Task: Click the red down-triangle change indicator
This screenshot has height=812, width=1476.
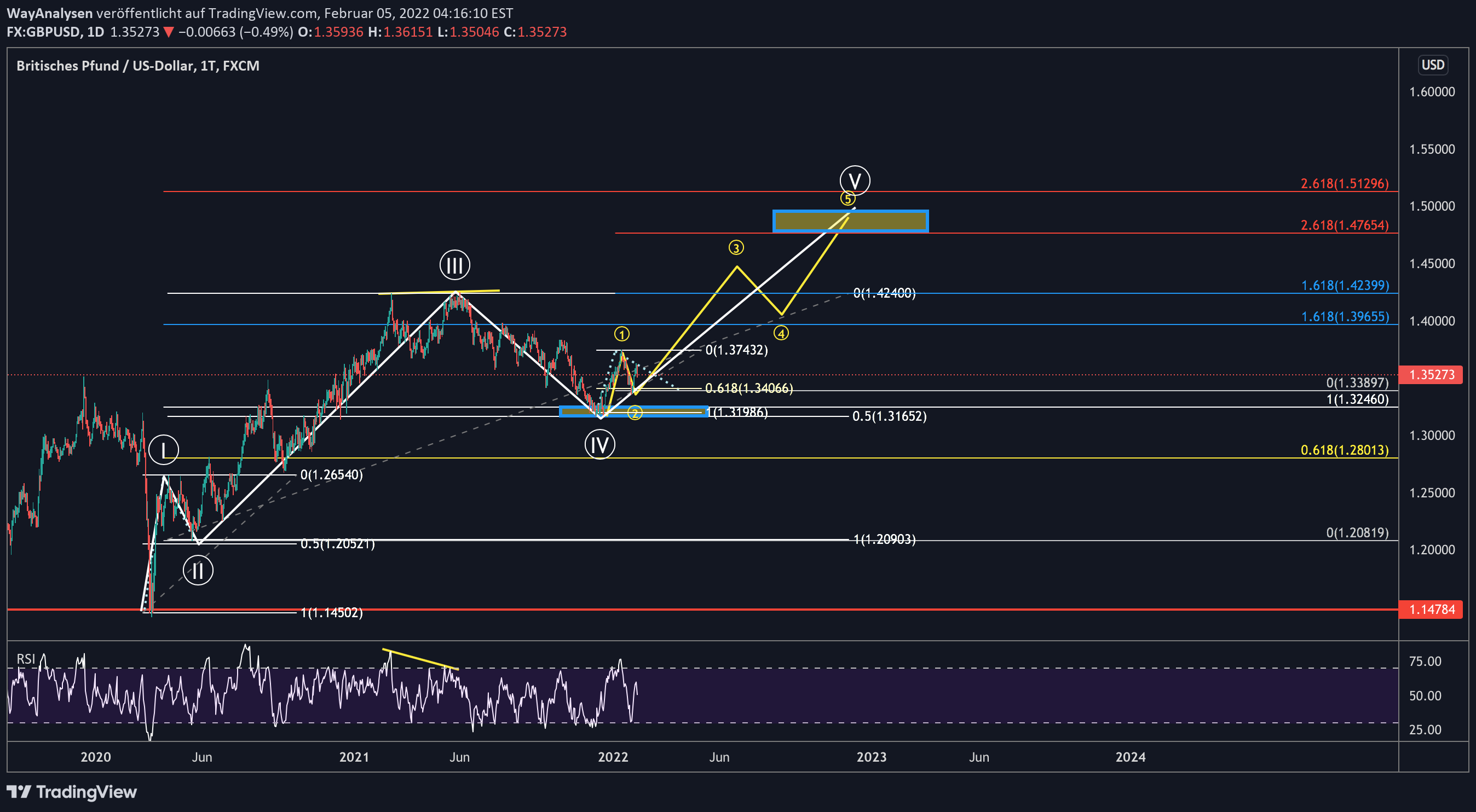Action: click(169, 32)
